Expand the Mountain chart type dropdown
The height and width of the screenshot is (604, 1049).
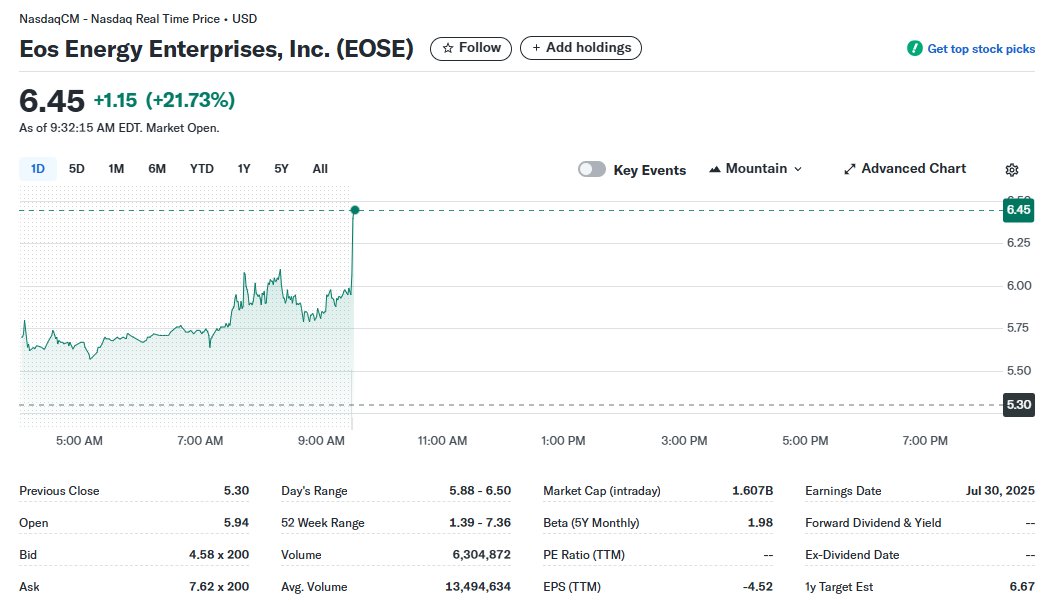[755, 169]
